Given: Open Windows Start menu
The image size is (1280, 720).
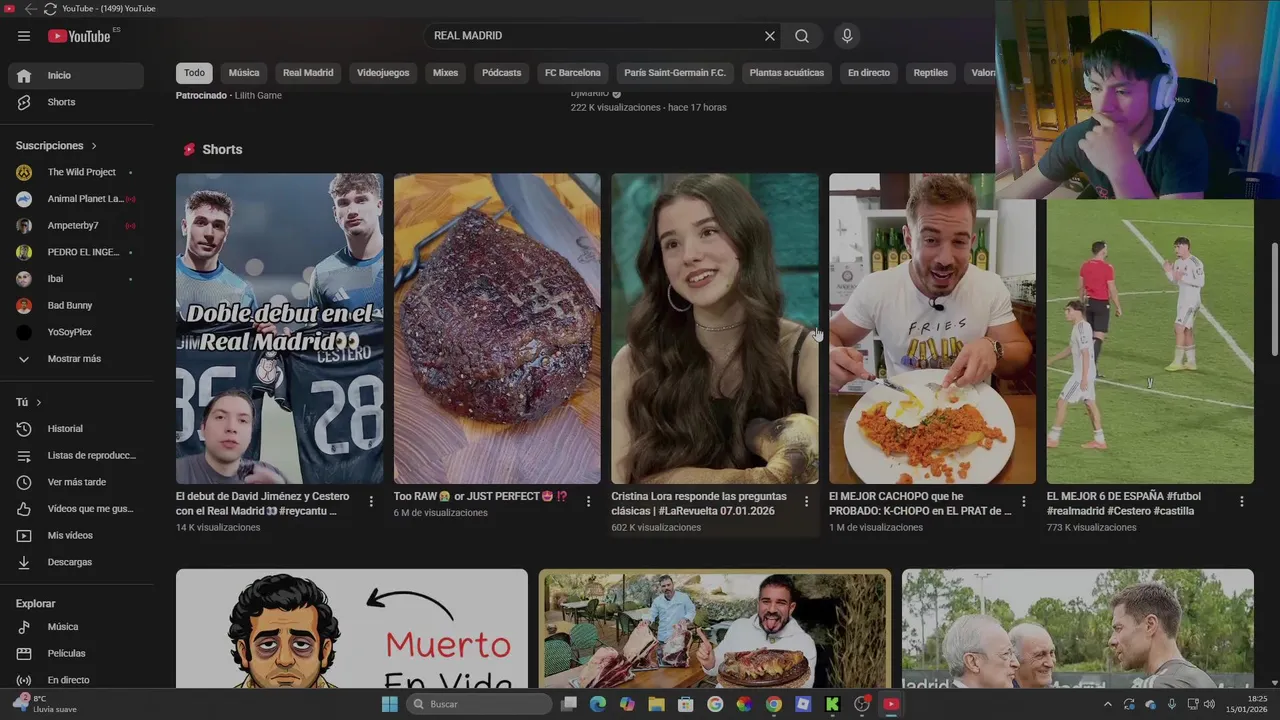Looking at the screenshot, I should 389,704.
